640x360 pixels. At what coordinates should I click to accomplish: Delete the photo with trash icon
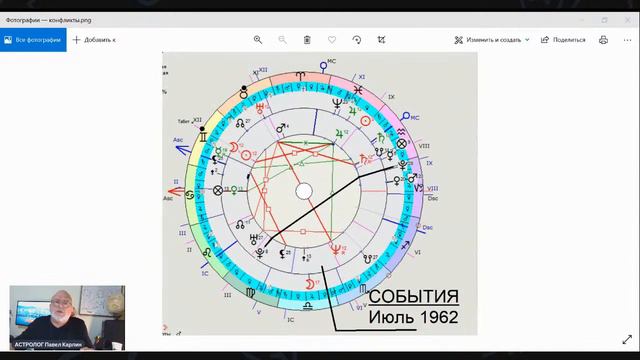(x=307, y=40)
